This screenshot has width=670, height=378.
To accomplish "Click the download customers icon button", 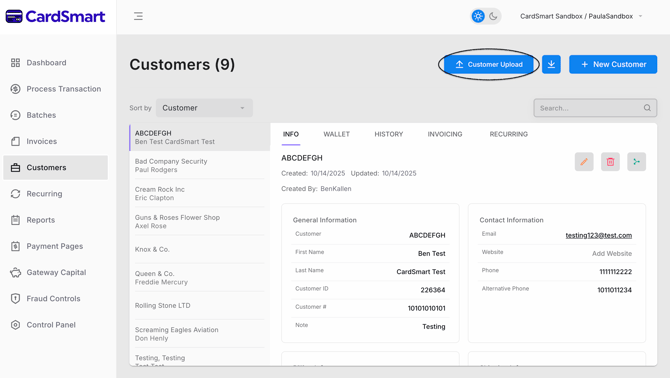I will click(x=551, y=64).
